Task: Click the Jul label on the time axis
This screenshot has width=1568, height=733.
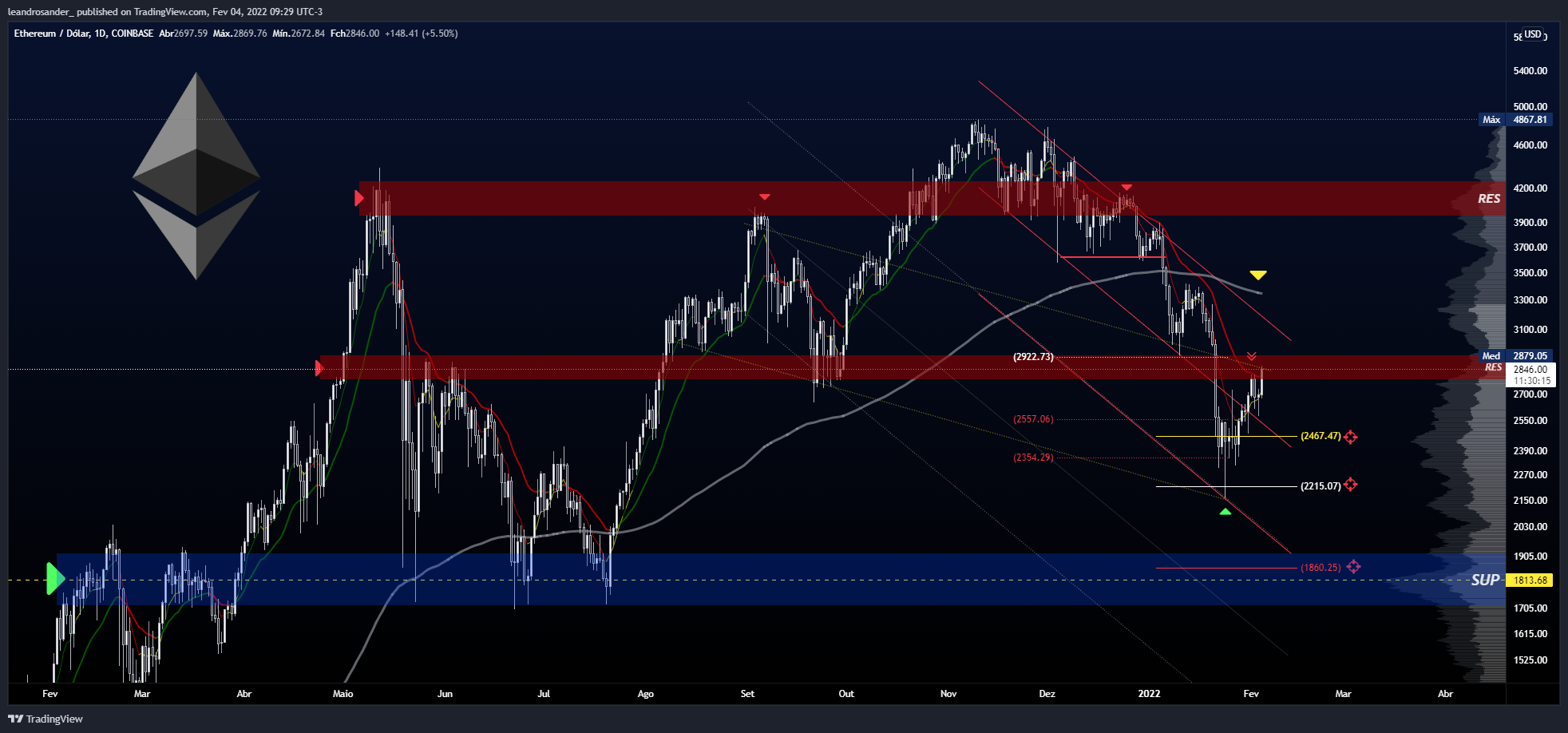Action: coord(544,694)
